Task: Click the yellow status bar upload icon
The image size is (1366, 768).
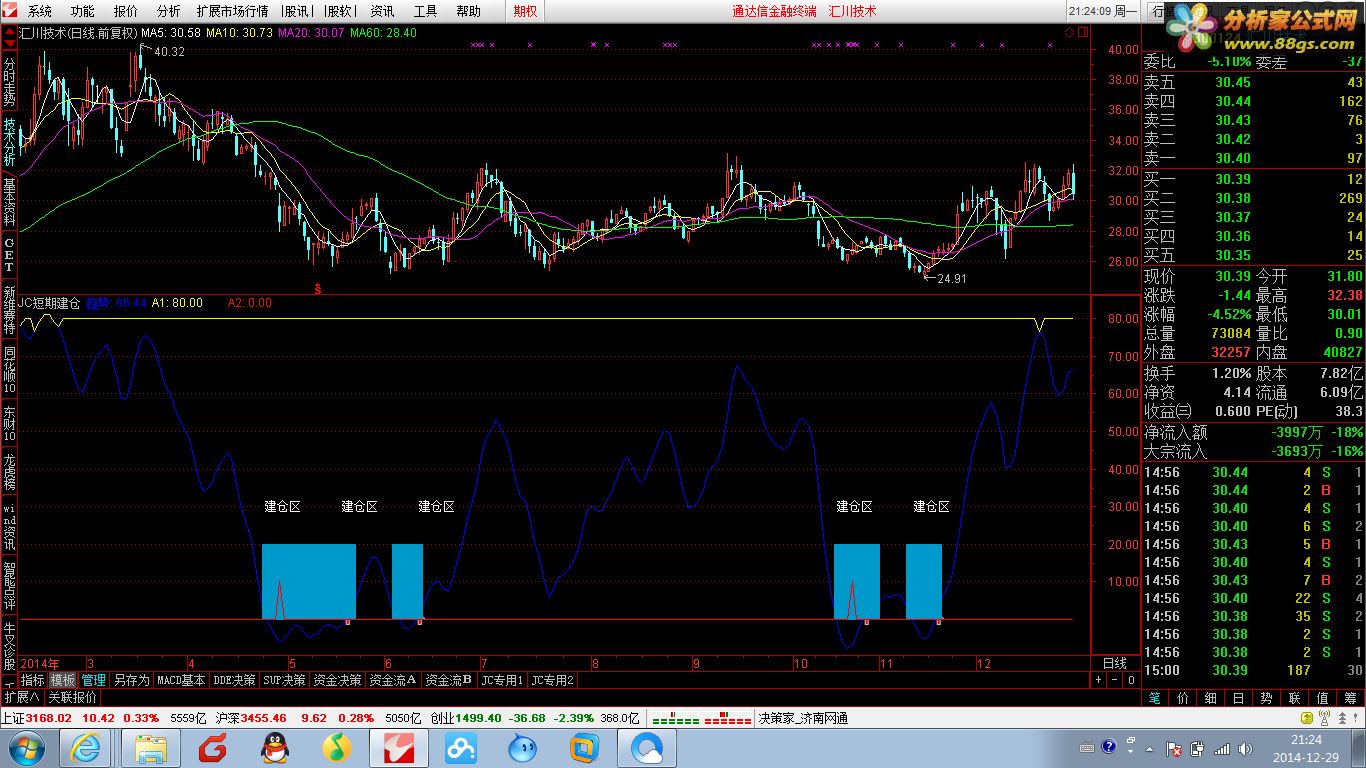Action: [x=1307, y=718]
